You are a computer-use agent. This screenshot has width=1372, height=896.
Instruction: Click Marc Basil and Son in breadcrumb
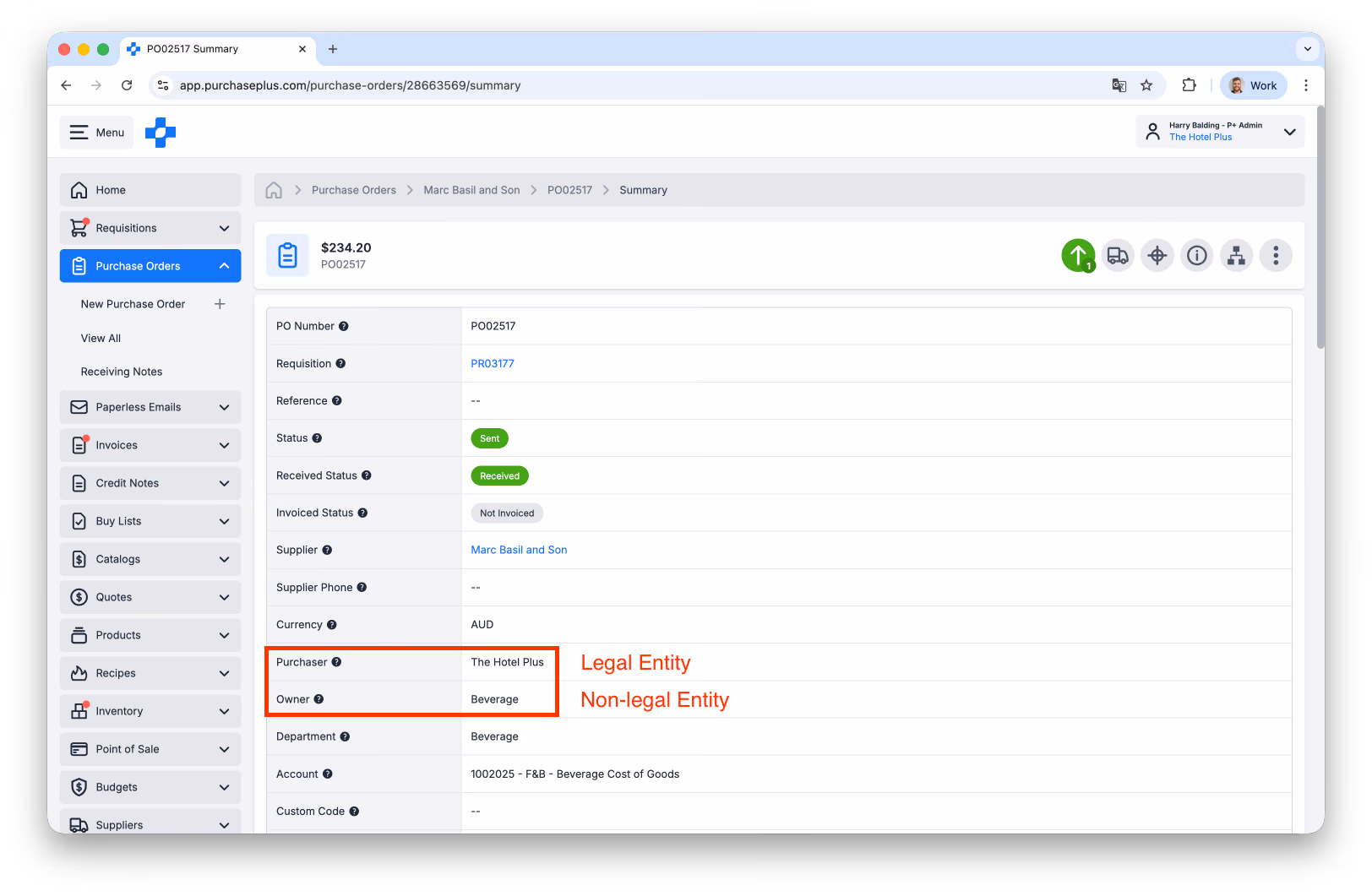(x=471, y=190)
